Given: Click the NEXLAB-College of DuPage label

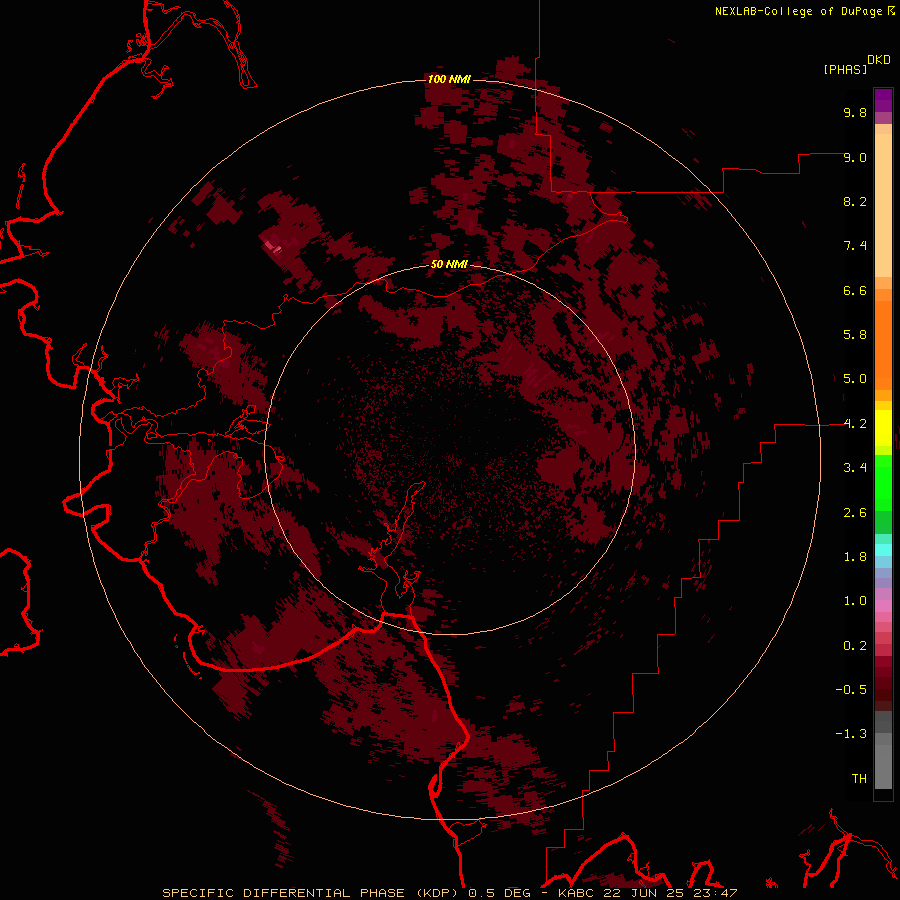Looking at the screenshot, I should pyautogui.click(x=800, y=11).
